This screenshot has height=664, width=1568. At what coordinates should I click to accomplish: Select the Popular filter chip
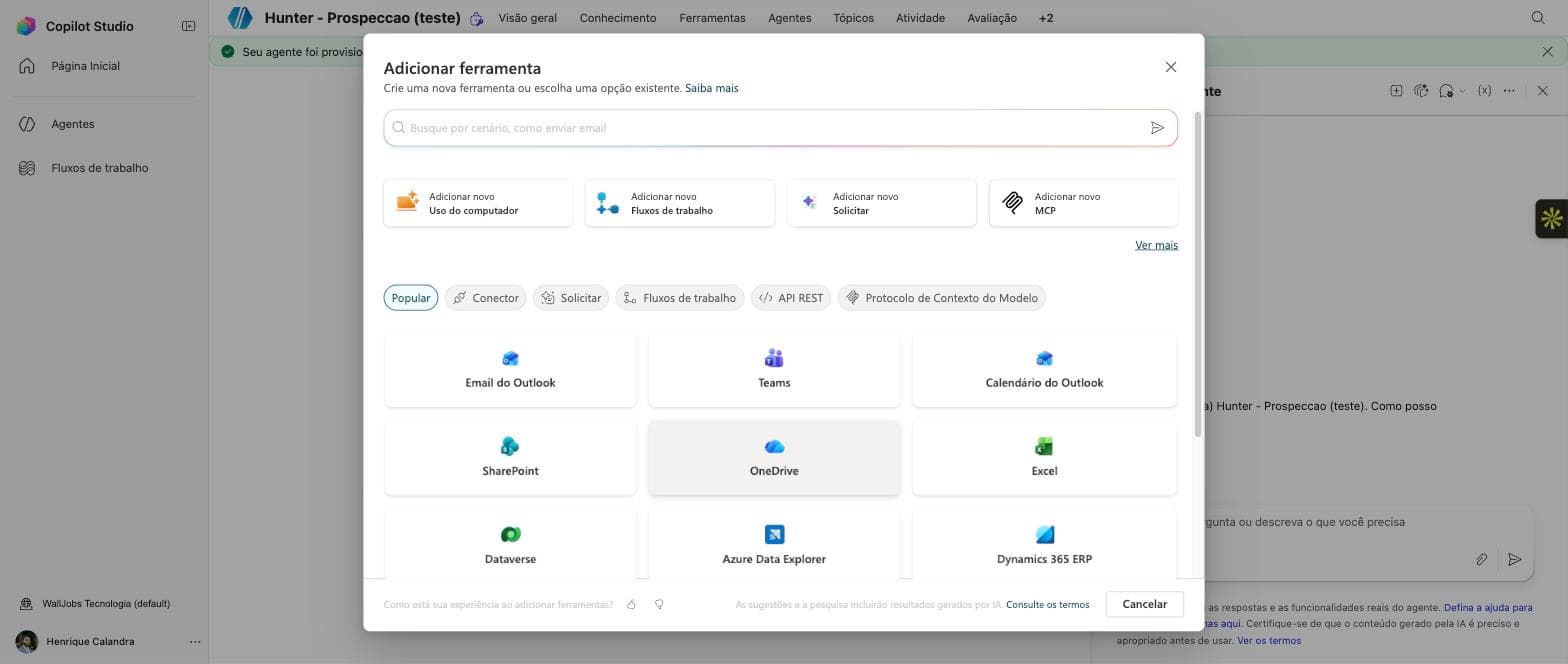411,298
